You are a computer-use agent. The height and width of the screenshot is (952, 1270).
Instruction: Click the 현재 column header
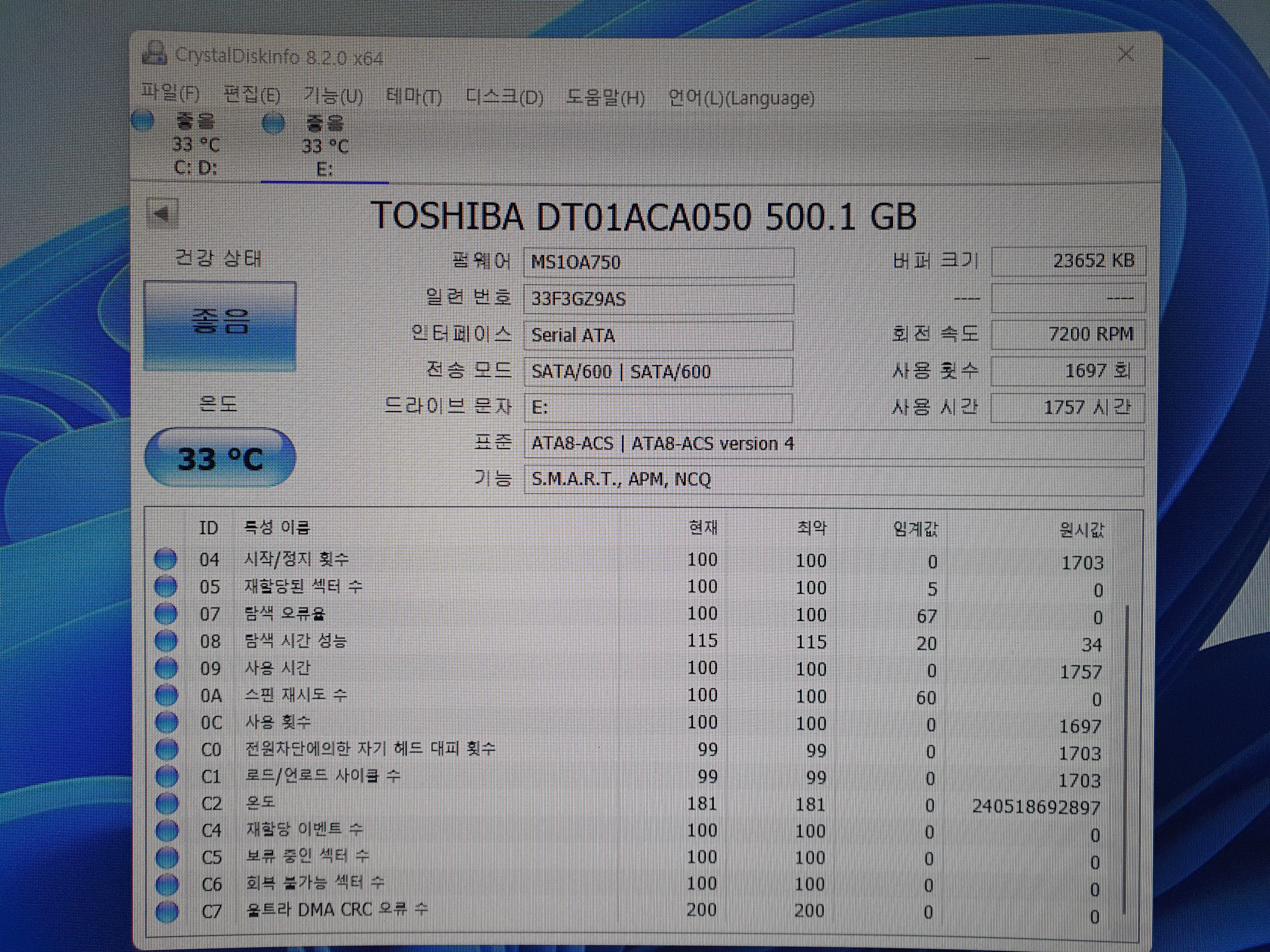pos(703,527)
